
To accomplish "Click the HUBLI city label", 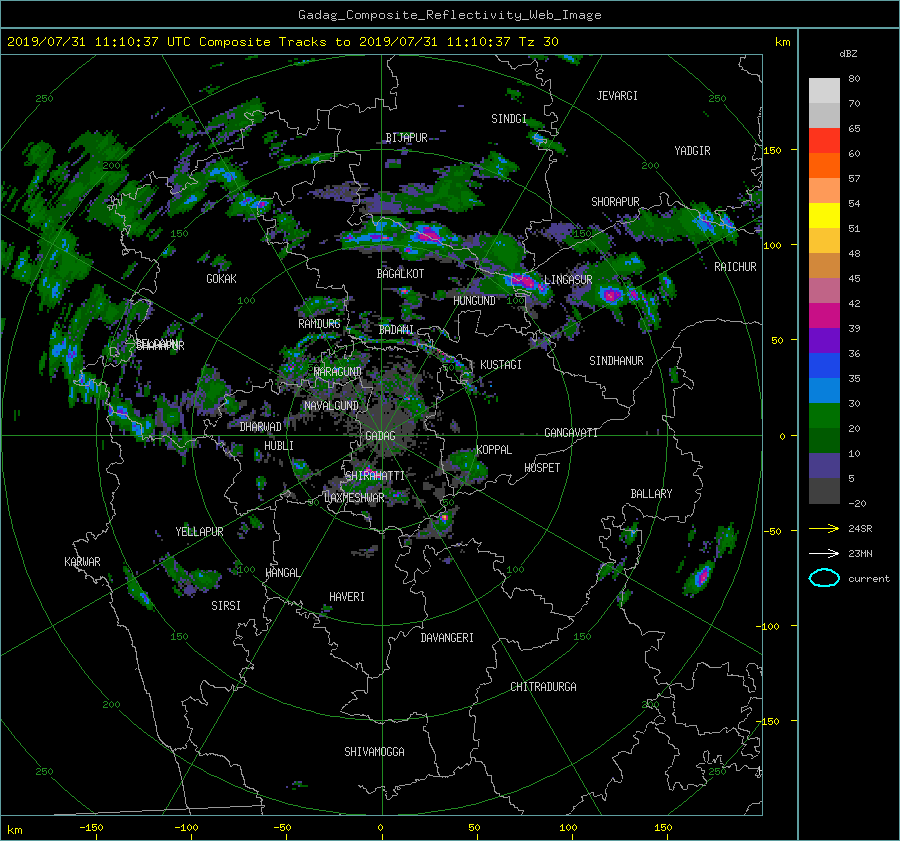I will pyautogui.click(x=279, y=446).
